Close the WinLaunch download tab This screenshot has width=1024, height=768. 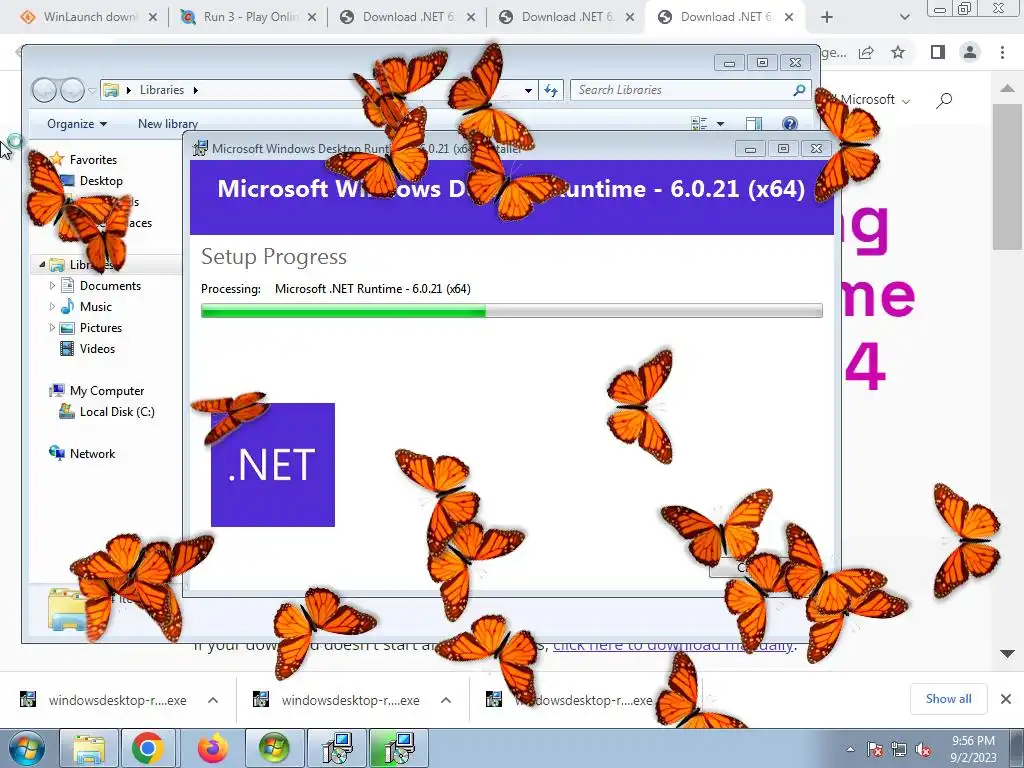click(x=153, y=18)
